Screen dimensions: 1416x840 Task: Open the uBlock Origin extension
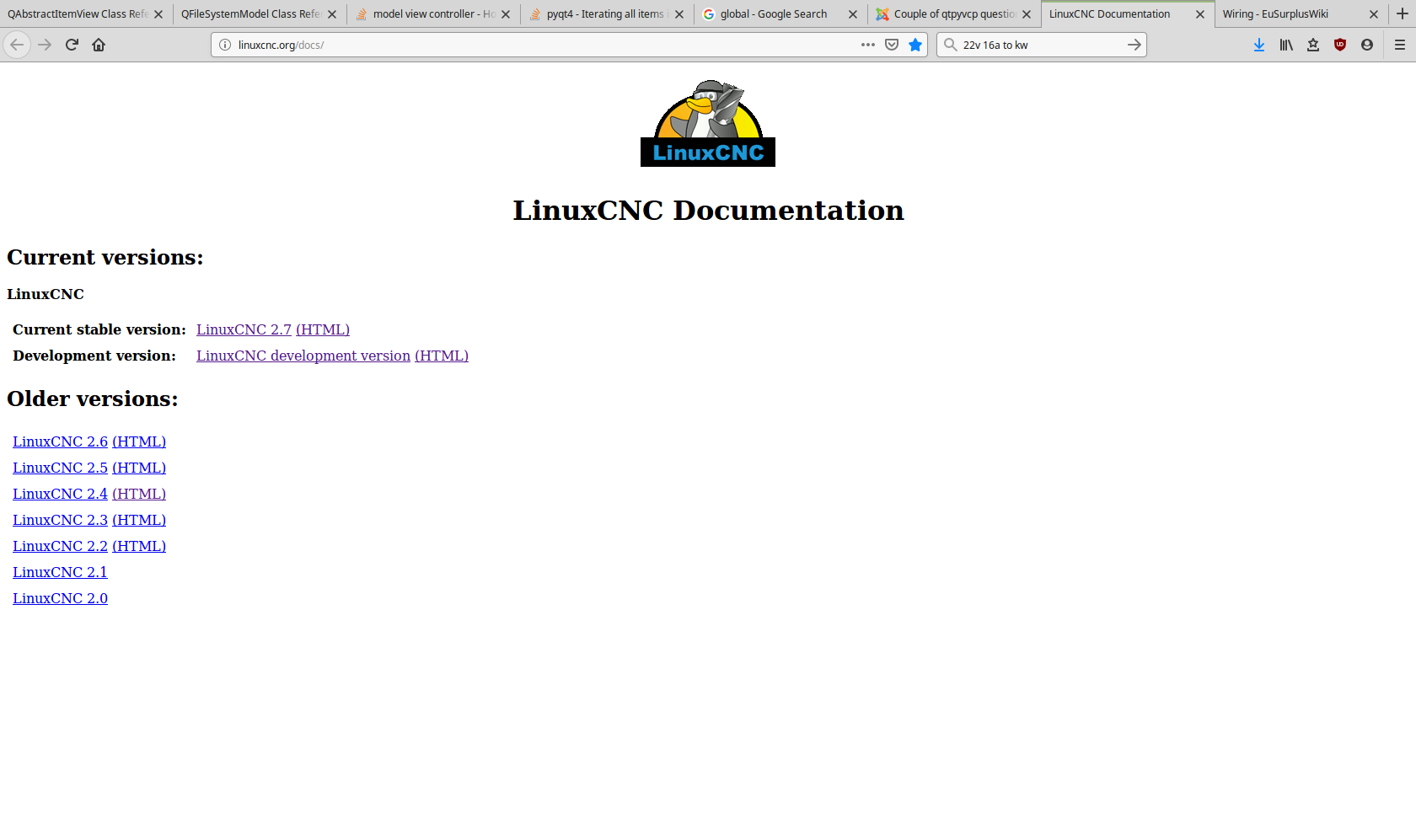[x=1340, y=45]
